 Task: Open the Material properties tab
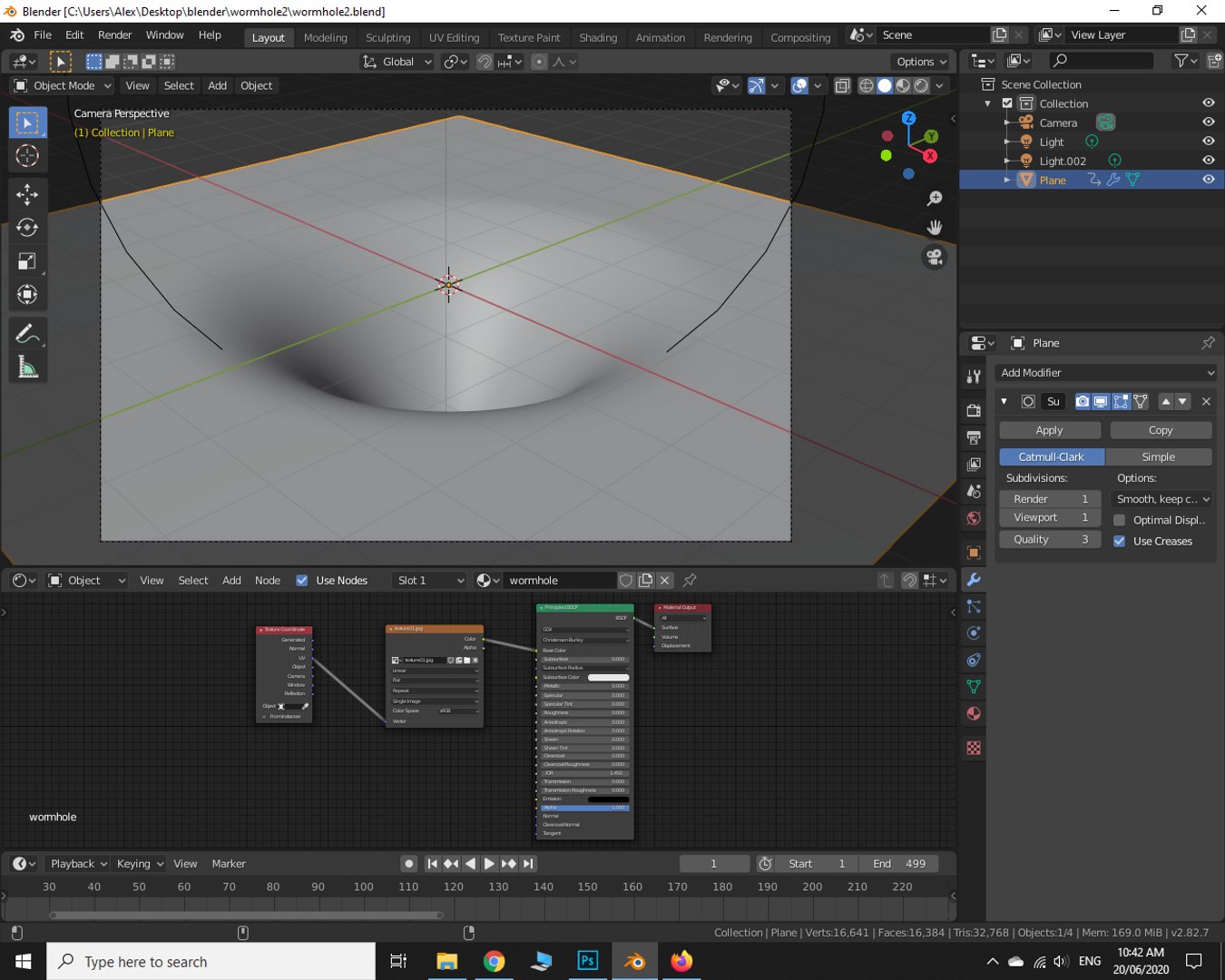974,713
